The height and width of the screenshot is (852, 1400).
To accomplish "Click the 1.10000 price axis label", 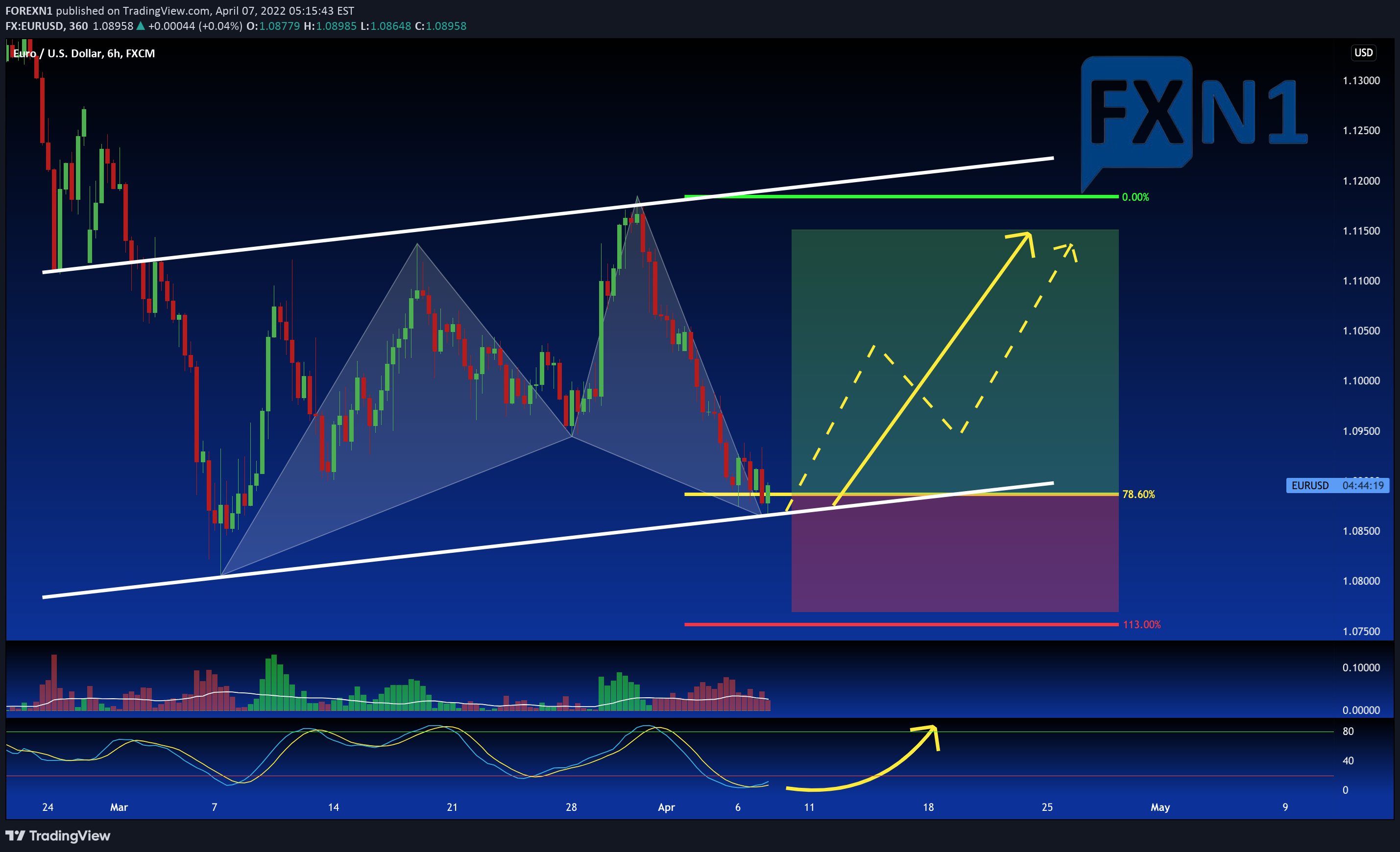I will pos(1361,380).
